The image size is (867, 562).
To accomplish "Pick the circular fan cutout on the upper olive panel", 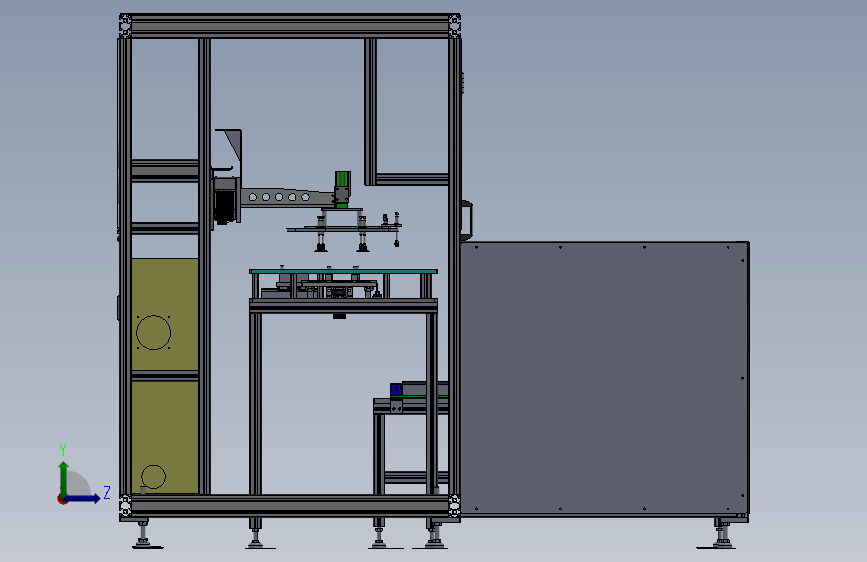I will point(153,332).
